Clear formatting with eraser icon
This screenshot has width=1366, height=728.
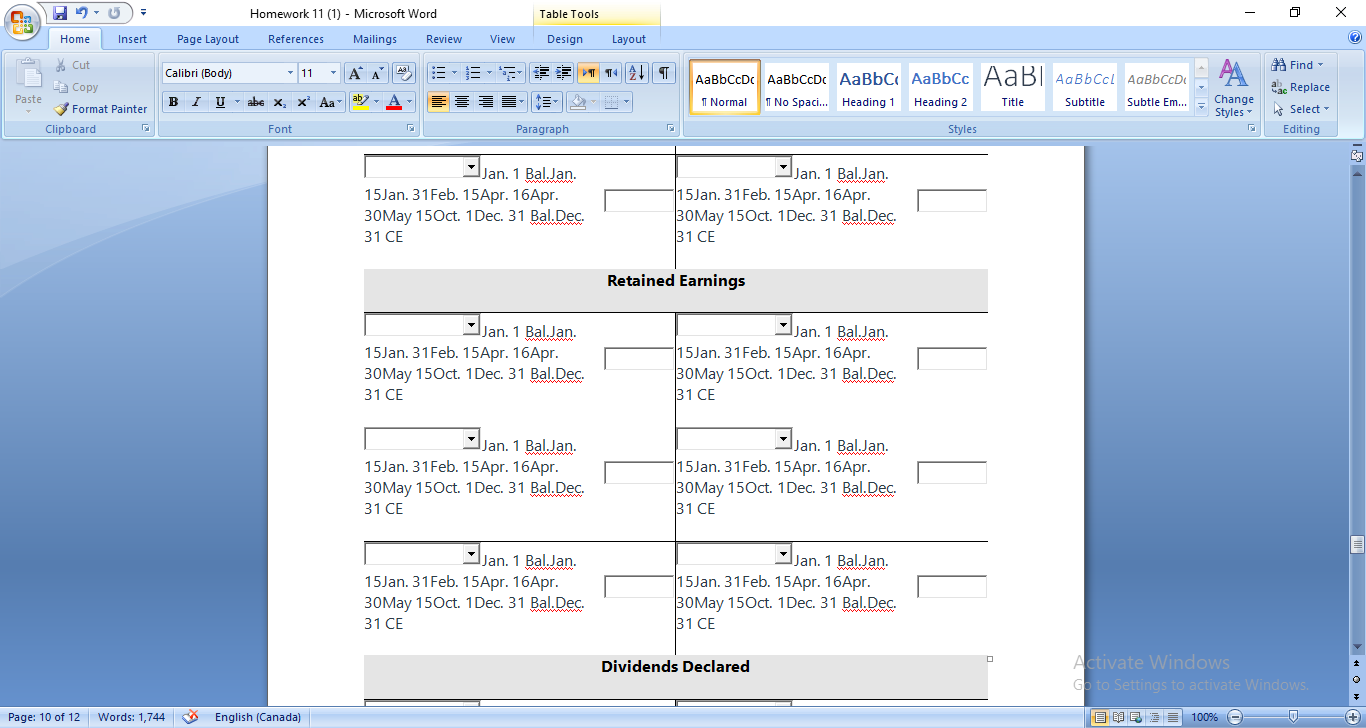(404, 73)
